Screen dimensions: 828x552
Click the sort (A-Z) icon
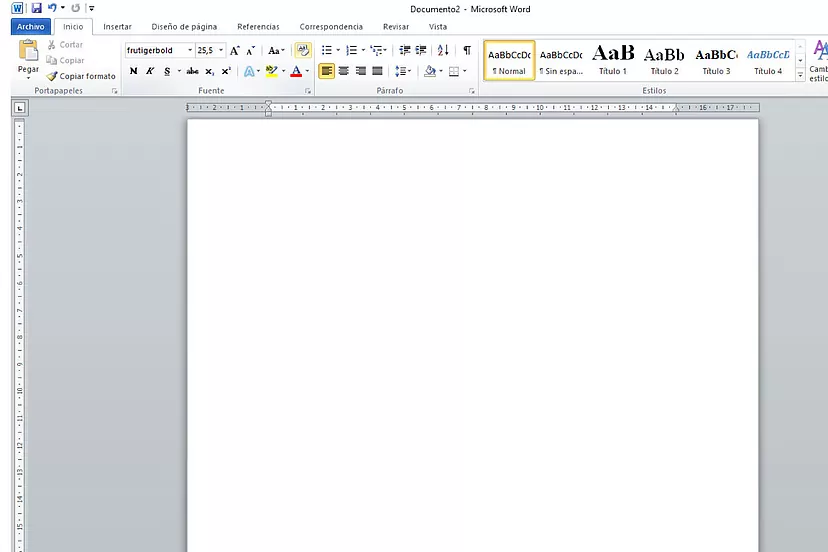(443, 50)
